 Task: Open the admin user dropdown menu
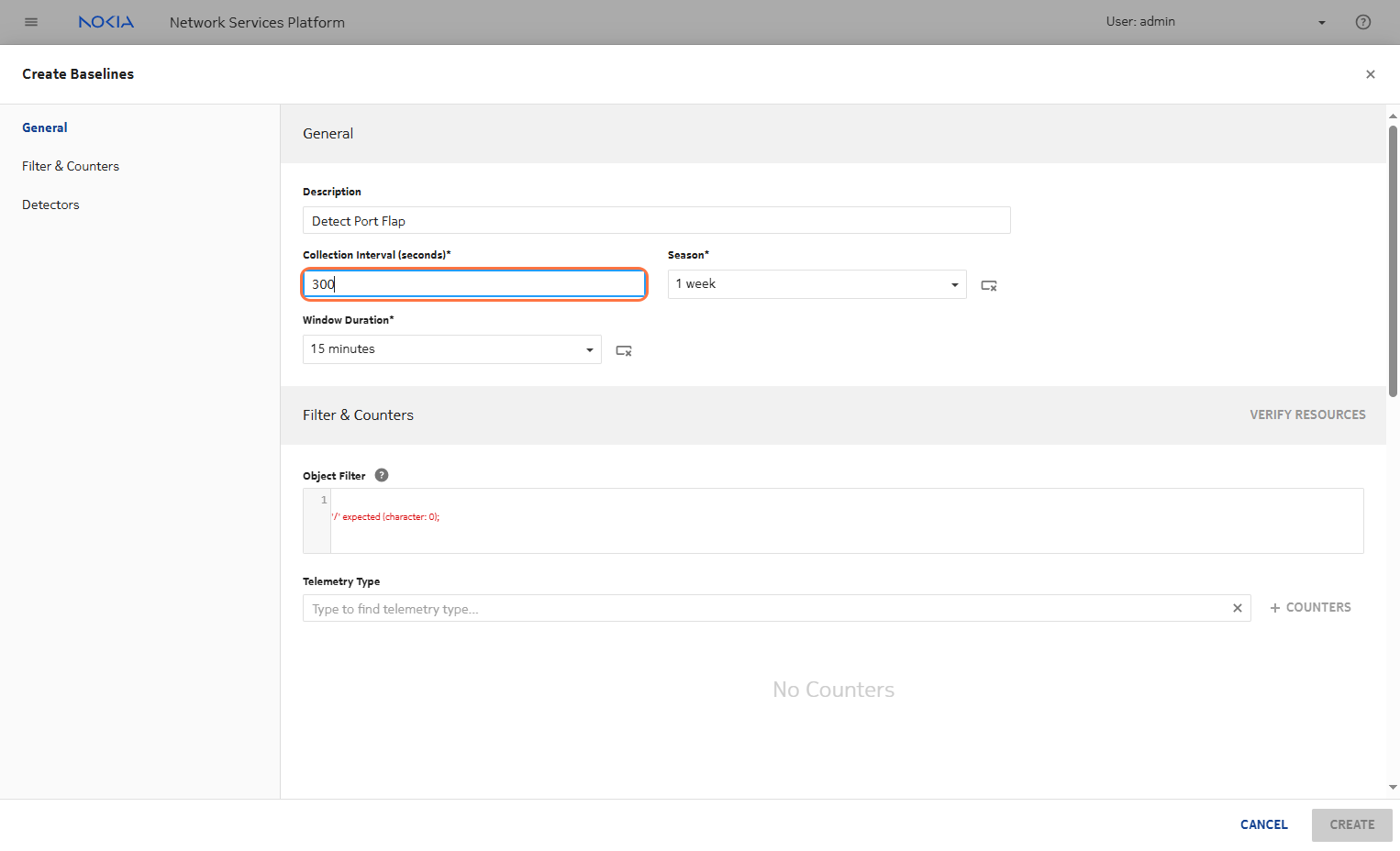point(1321,22)
